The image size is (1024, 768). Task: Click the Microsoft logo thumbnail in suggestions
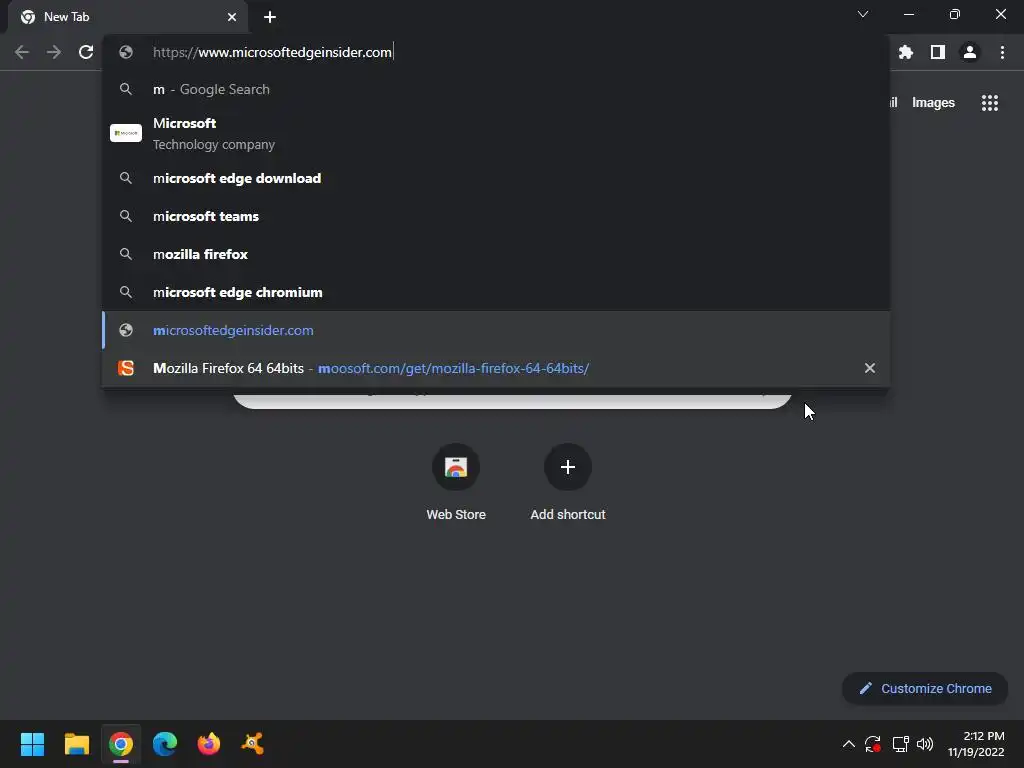126,133
